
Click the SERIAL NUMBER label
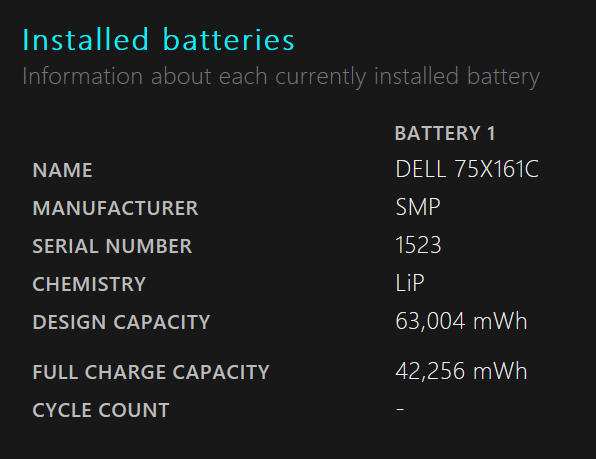pos(112,246)
